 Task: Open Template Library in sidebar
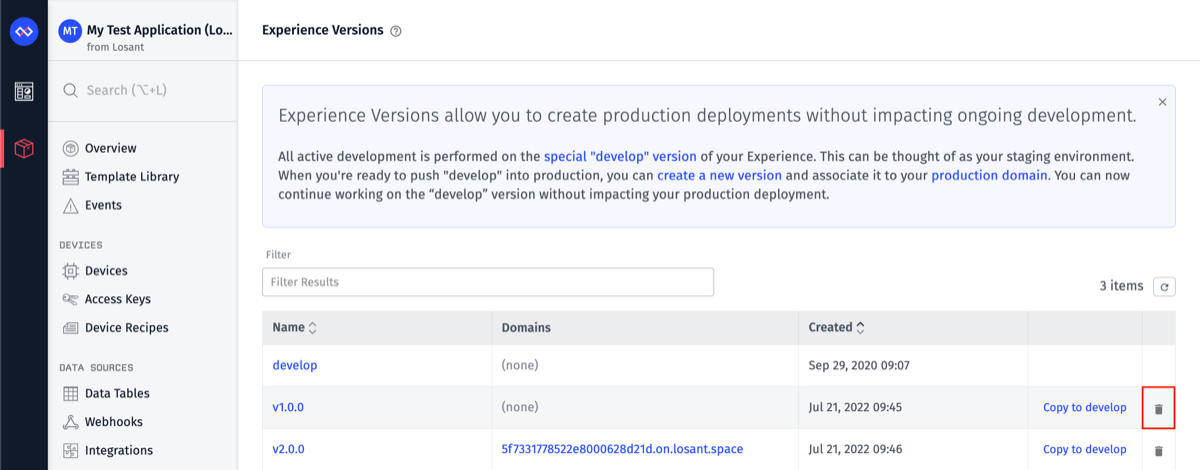pyautogui.click(x=132, y=177)
